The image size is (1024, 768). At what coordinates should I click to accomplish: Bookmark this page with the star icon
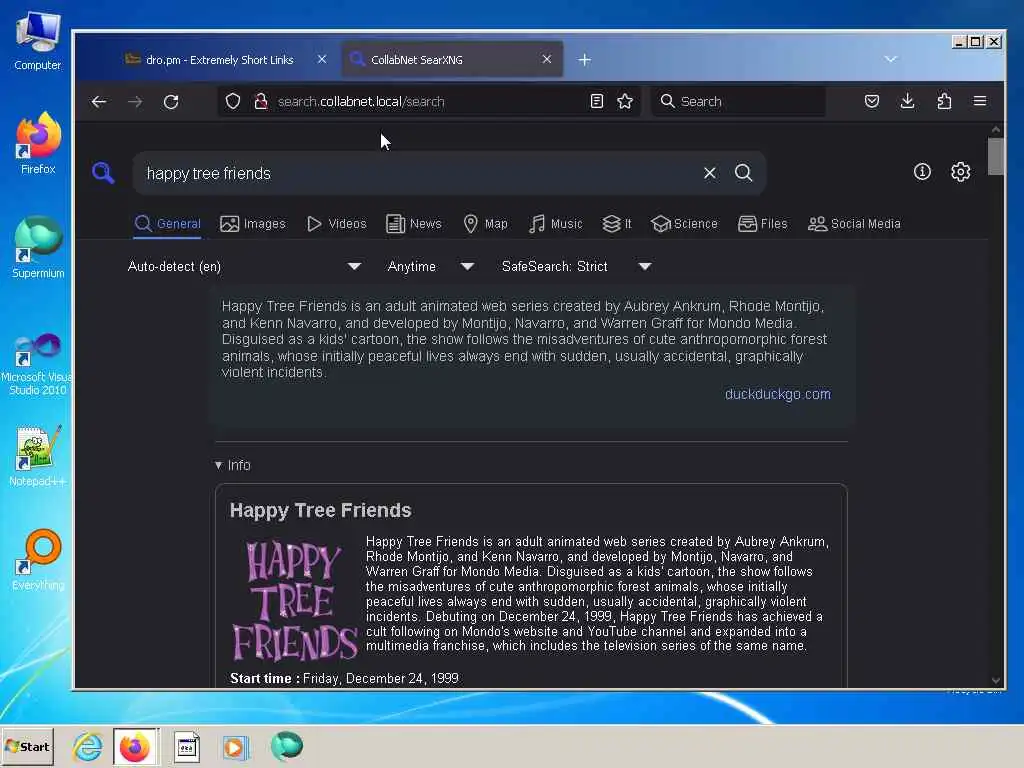(625, 101)
